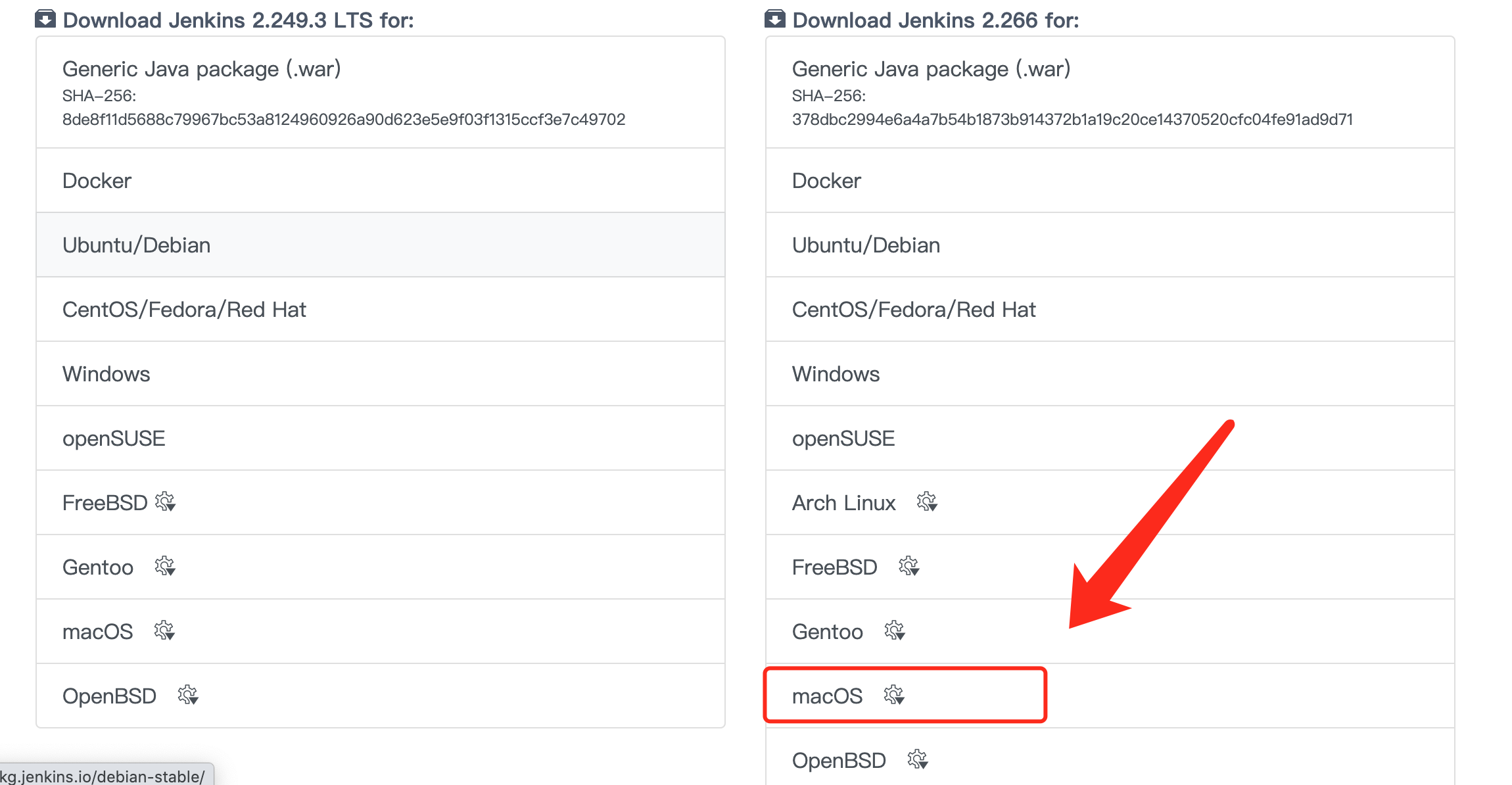Open the Docker option for Jenkins LTS

[x=381, y=181]
